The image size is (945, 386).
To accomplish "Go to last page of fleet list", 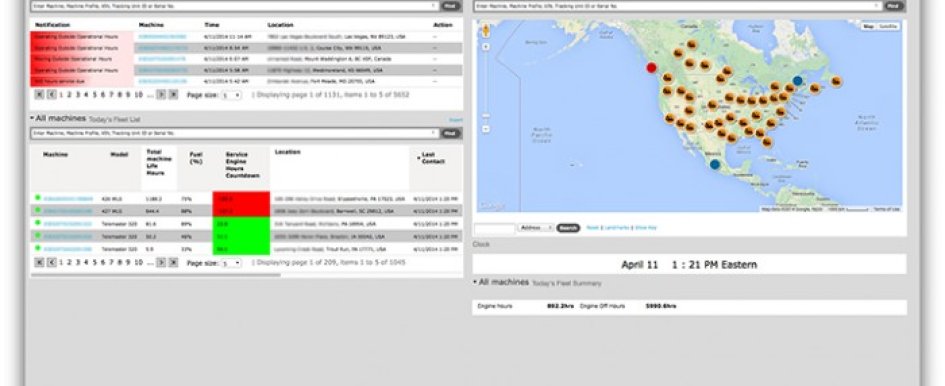I will tap(173, 262).
